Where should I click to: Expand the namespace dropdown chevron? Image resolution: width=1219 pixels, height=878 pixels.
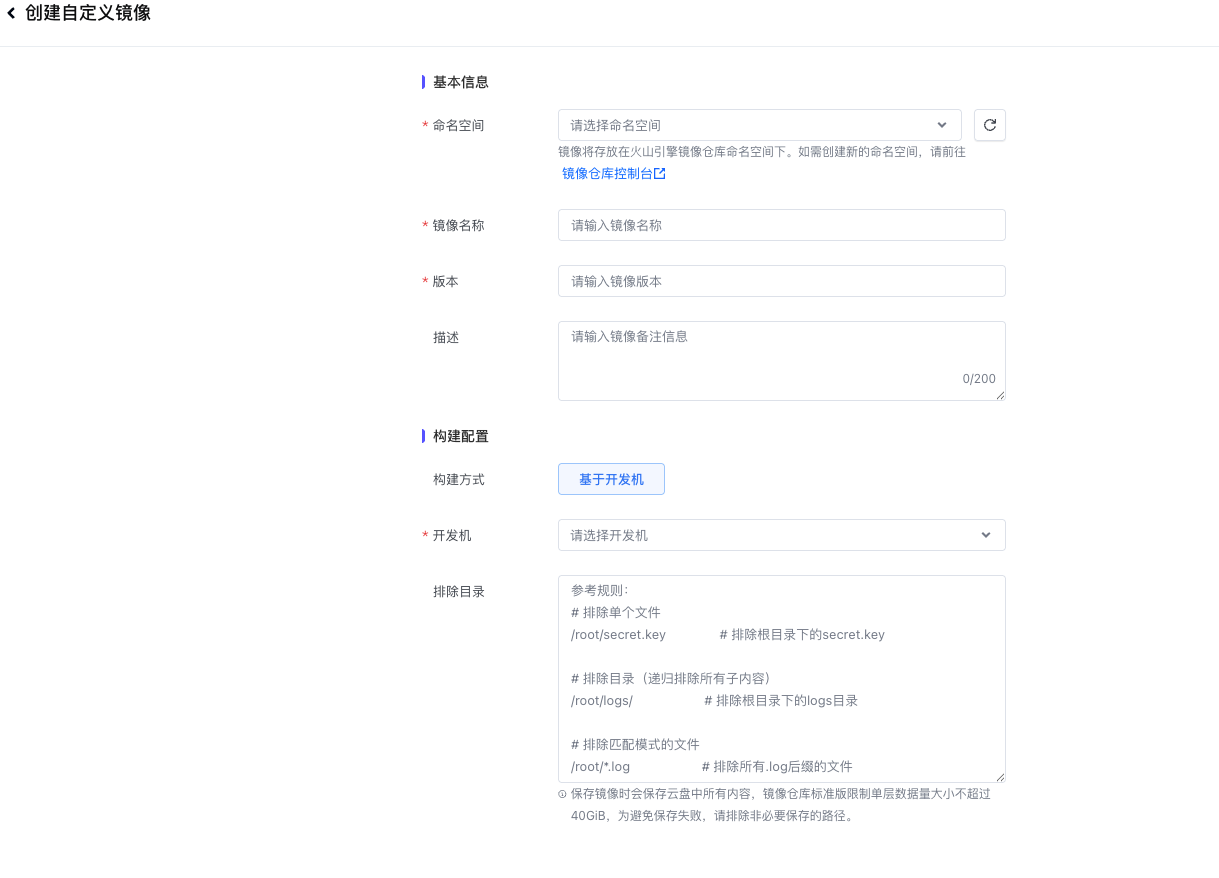(941, 125)
